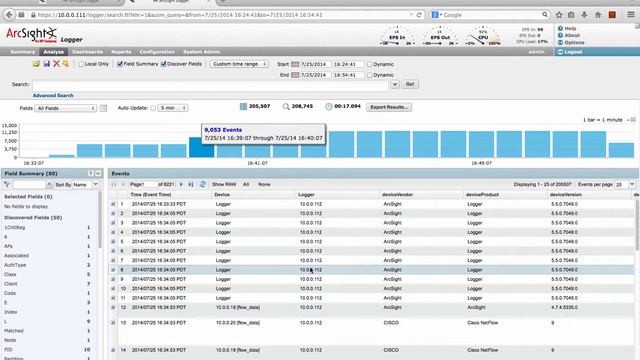Screen dimensions: 640x360
Task: Expand event row 13 details
Action: click(113, 322)
